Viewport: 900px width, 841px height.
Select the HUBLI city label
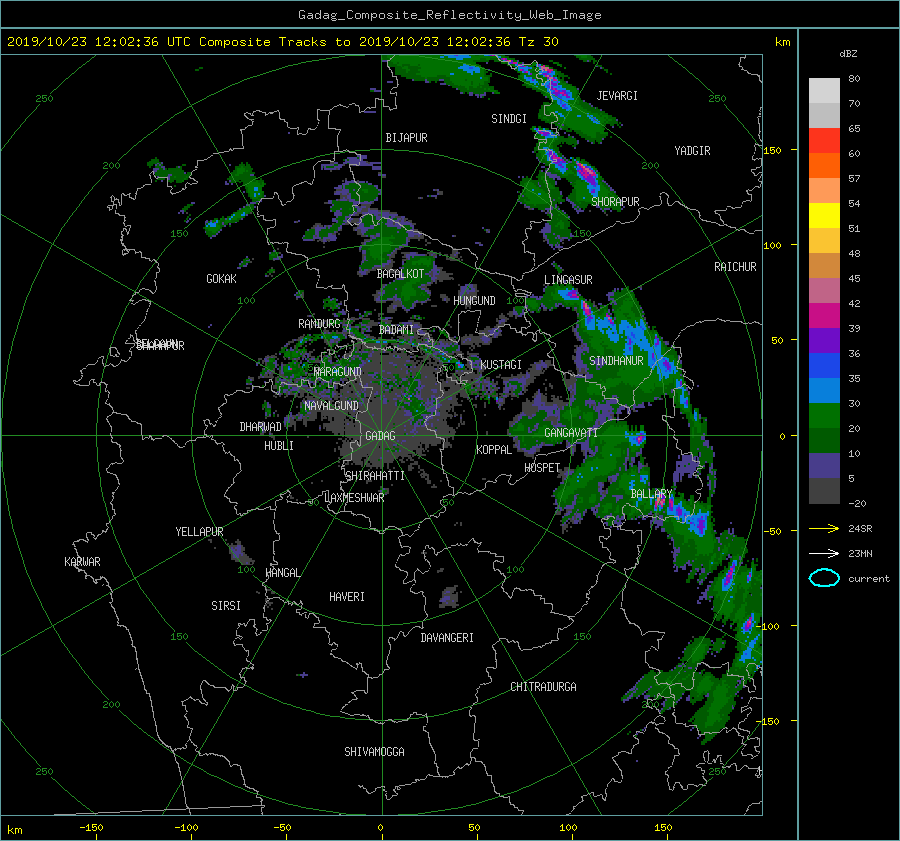(279, 446)
